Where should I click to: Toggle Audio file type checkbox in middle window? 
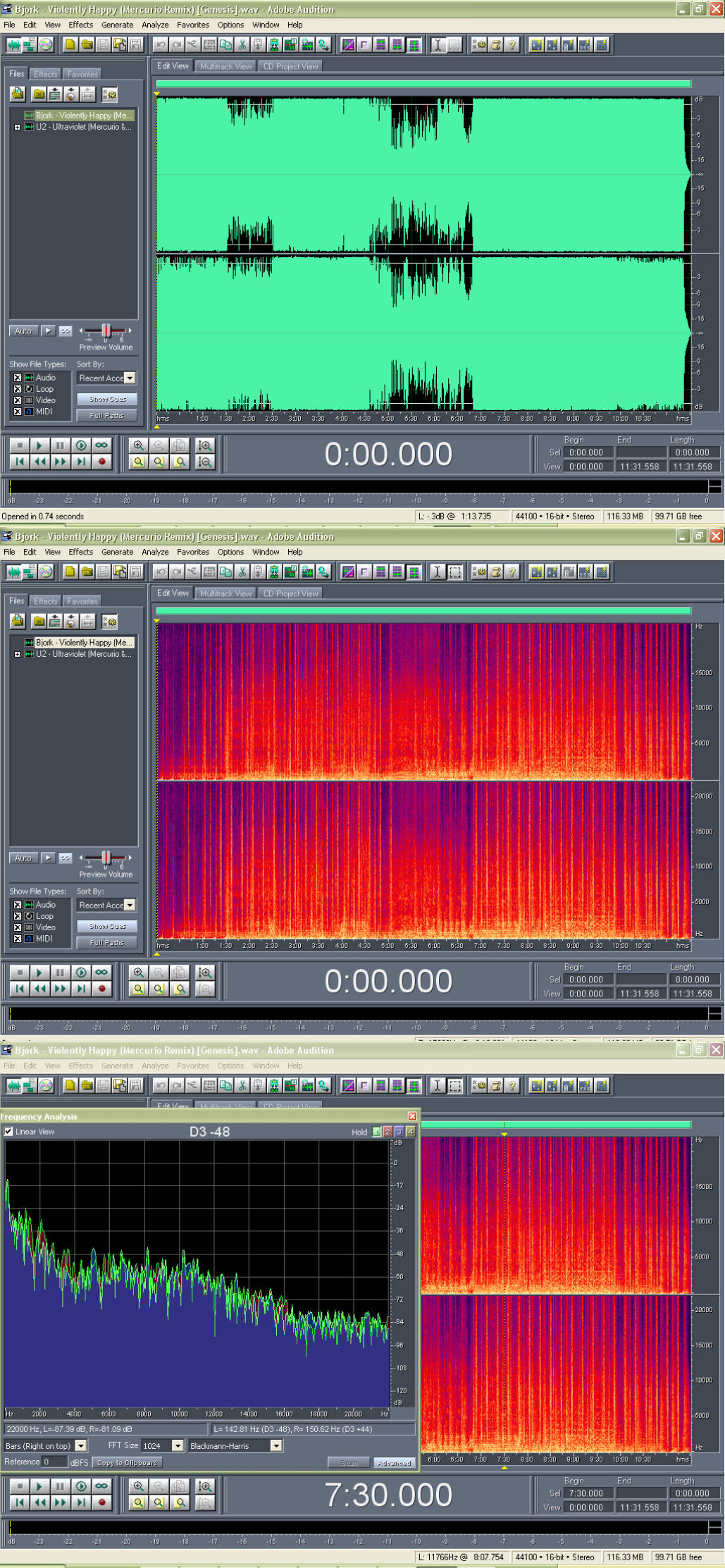pyautogui.click(x=18, y=905)
